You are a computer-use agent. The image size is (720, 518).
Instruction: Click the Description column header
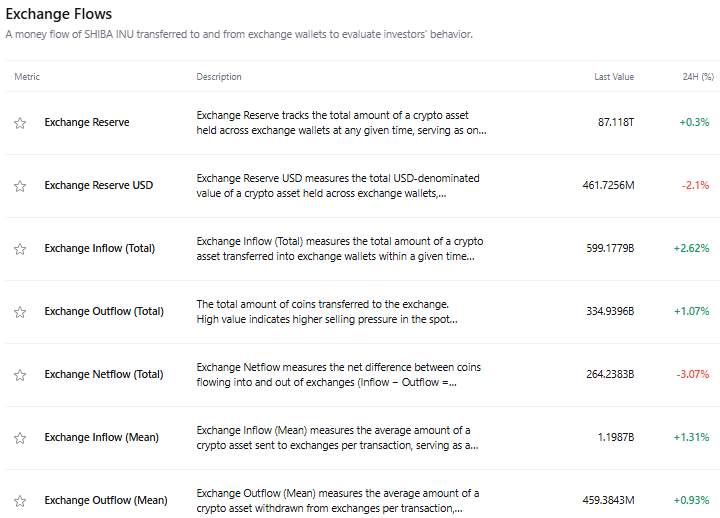[x=219, y=77]
